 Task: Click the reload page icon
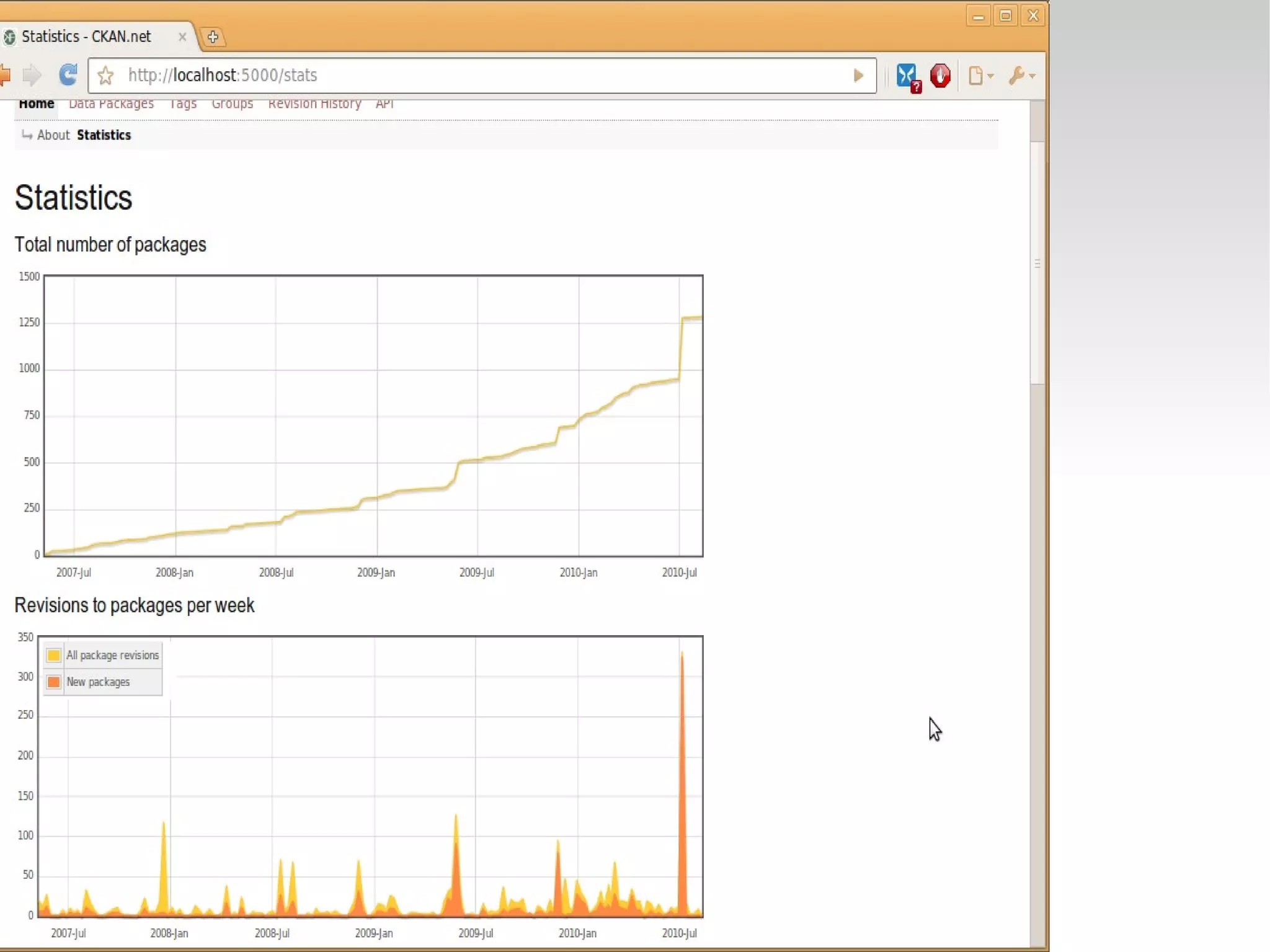click(68, 75)
